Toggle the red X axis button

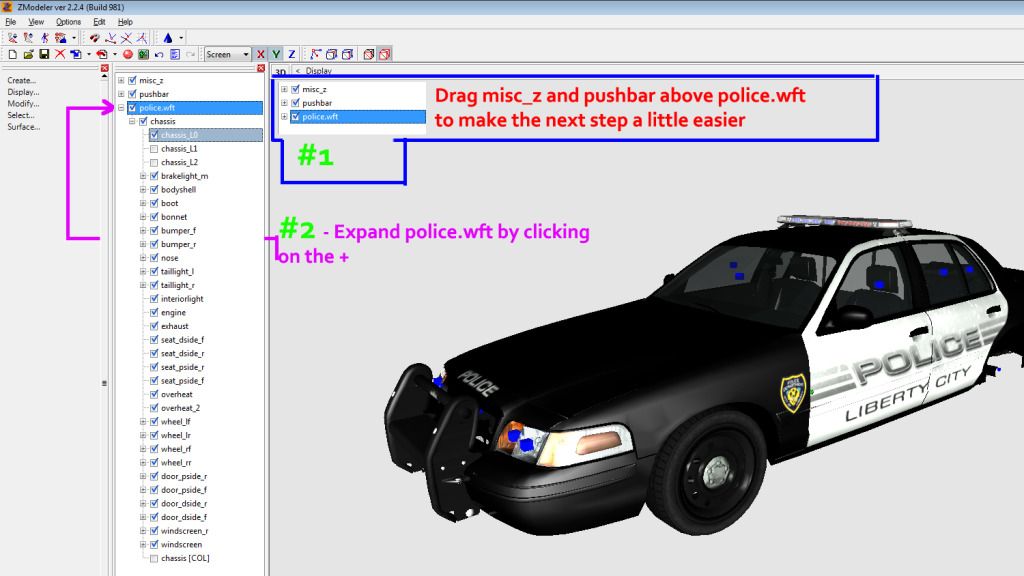(261, 54)
